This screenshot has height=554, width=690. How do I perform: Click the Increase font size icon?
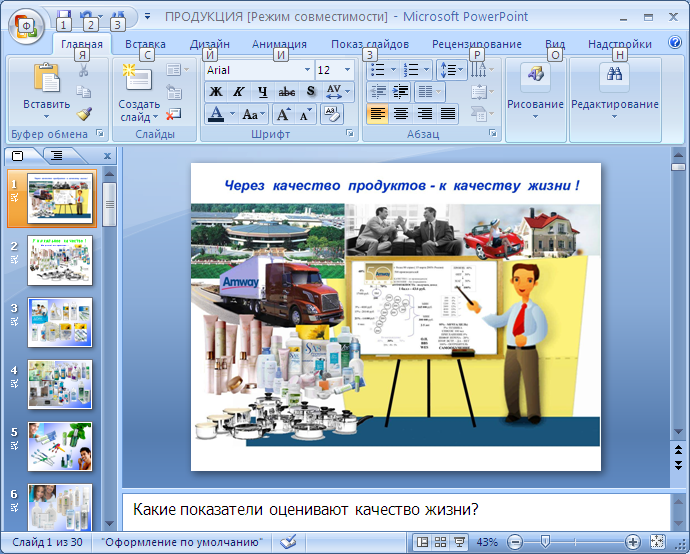click(283, 114)
